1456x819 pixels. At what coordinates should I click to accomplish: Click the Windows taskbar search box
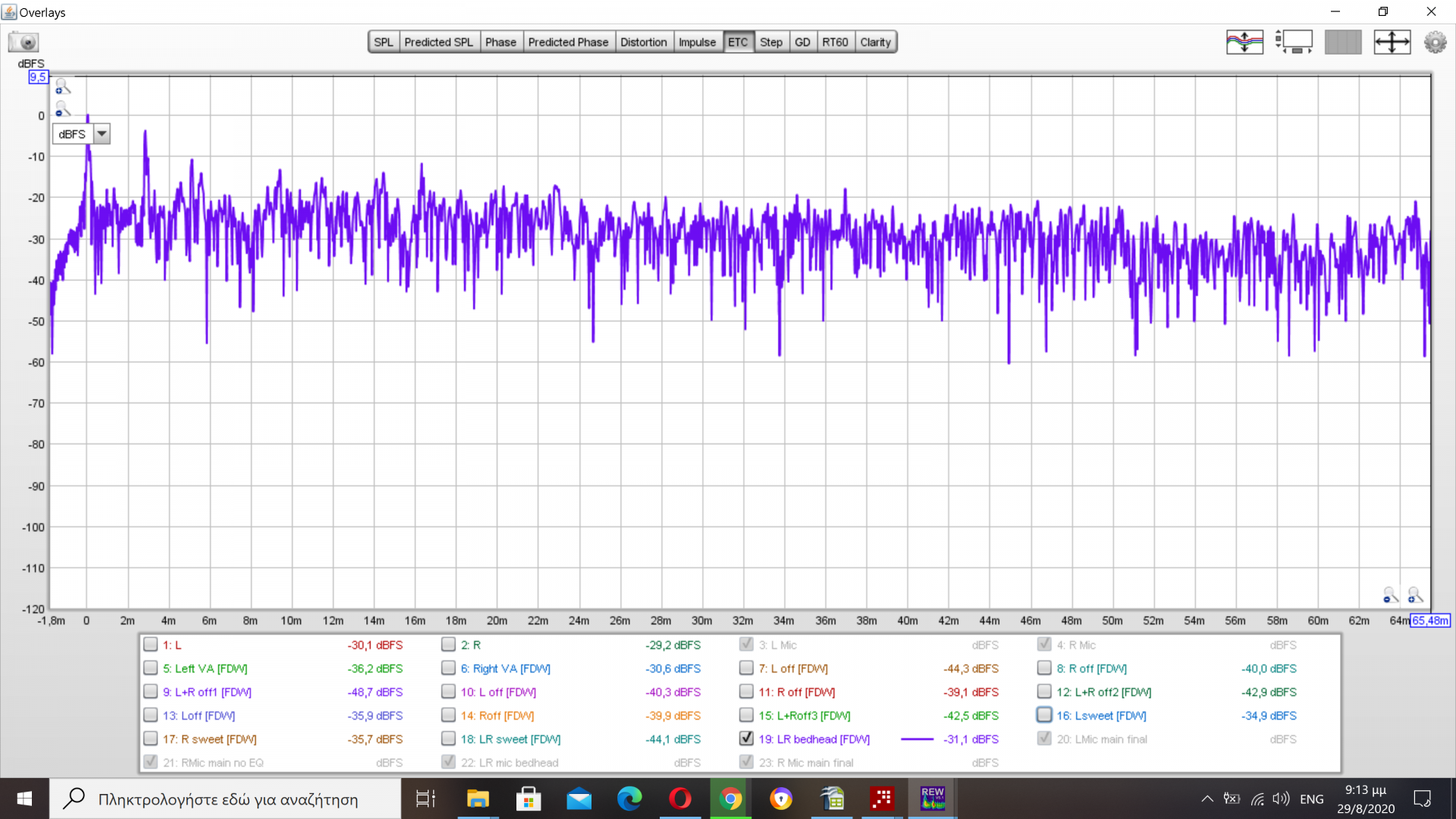click(225, 799)
